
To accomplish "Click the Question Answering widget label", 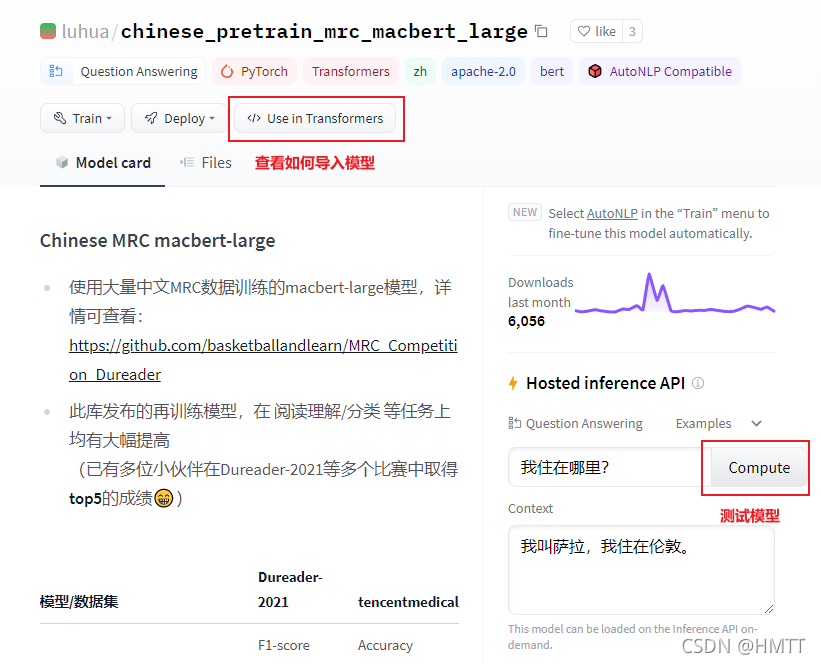I will [584, 423].
